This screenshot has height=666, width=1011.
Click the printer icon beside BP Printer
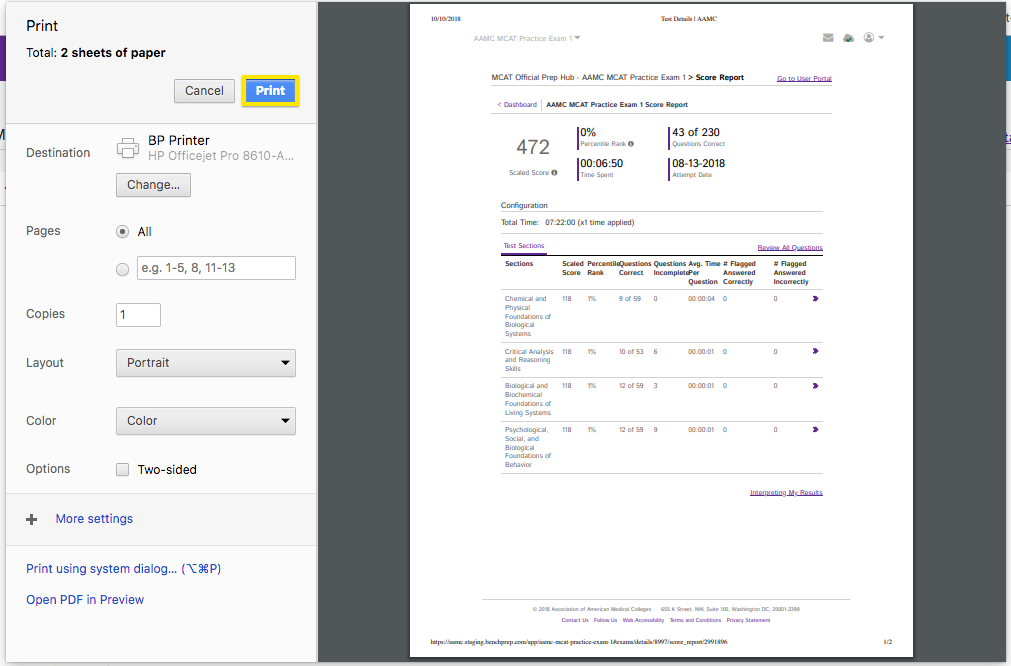(128, 148)
